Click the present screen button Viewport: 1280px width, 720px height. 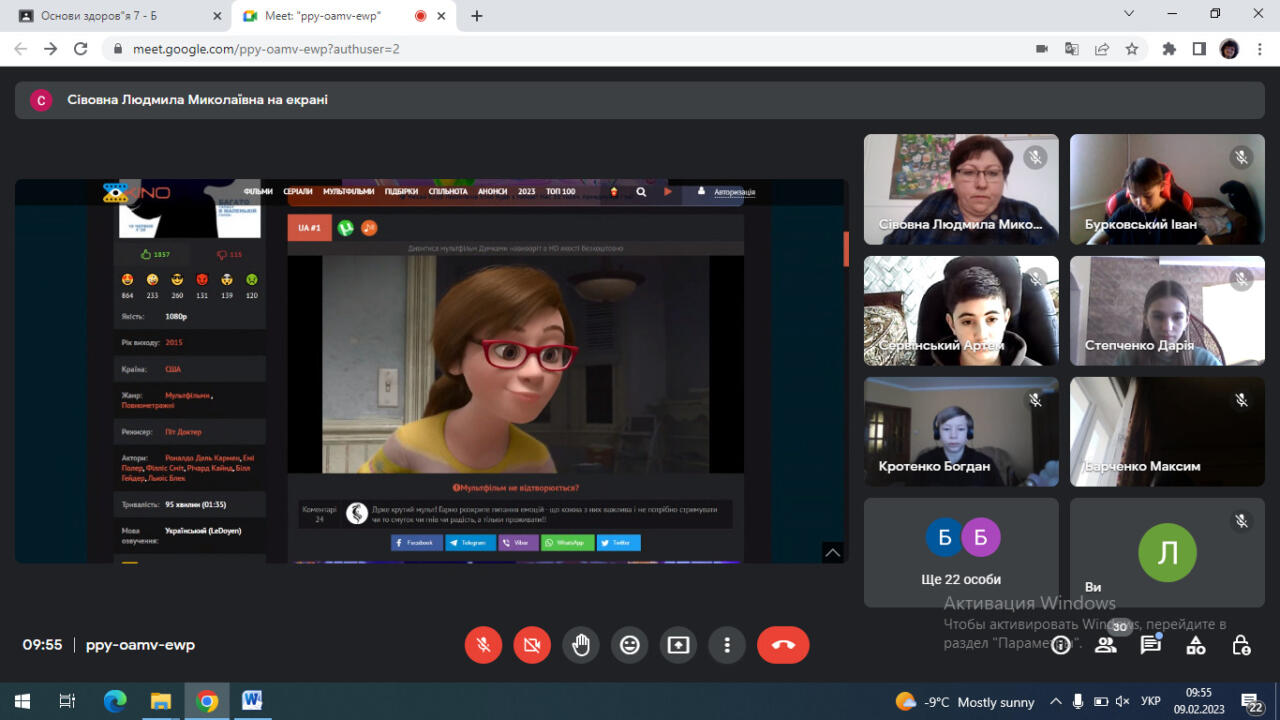coord(679,645)
